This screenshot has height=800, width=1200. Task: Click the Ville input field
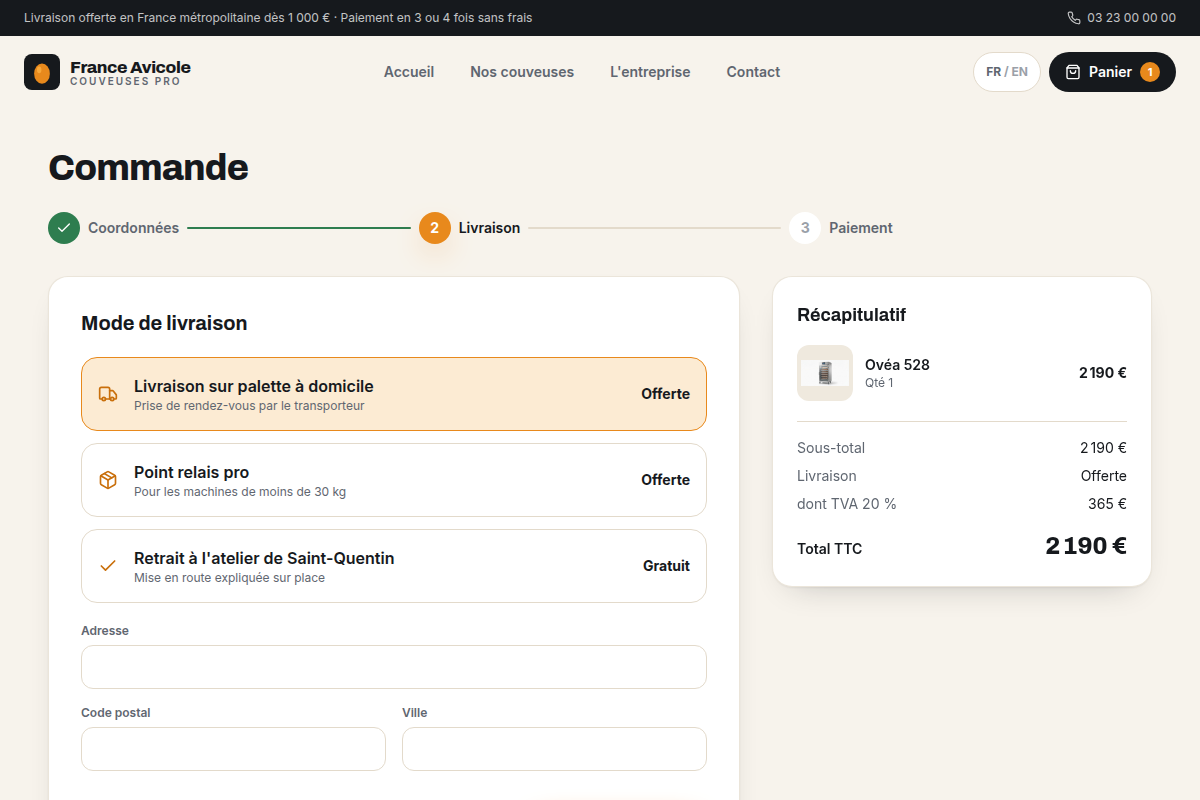[554, 749]
